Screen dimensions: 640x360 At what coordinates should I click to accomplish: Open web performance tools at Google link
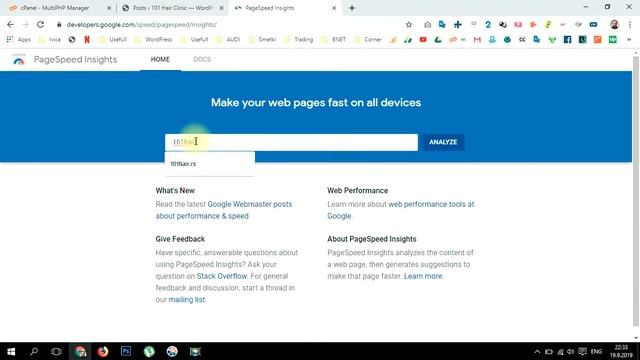click(431, 204)
